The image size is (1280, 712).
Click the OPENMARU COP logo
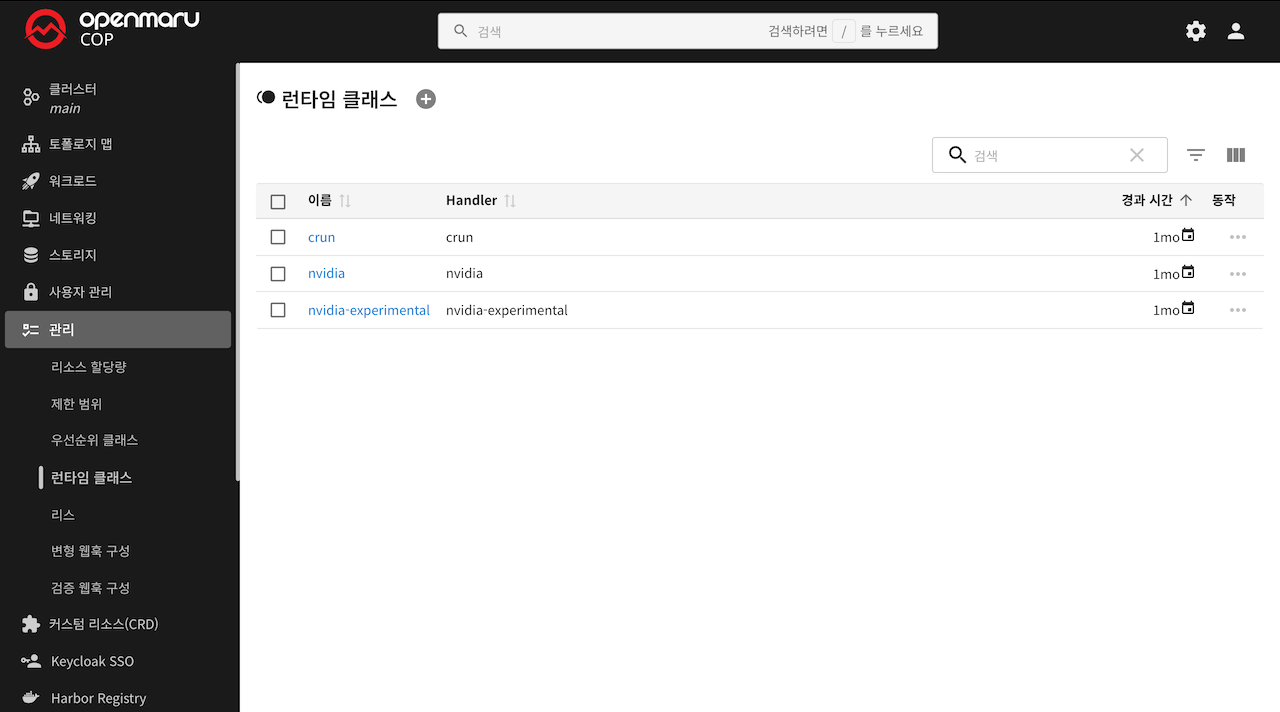(x=112, y=30)
